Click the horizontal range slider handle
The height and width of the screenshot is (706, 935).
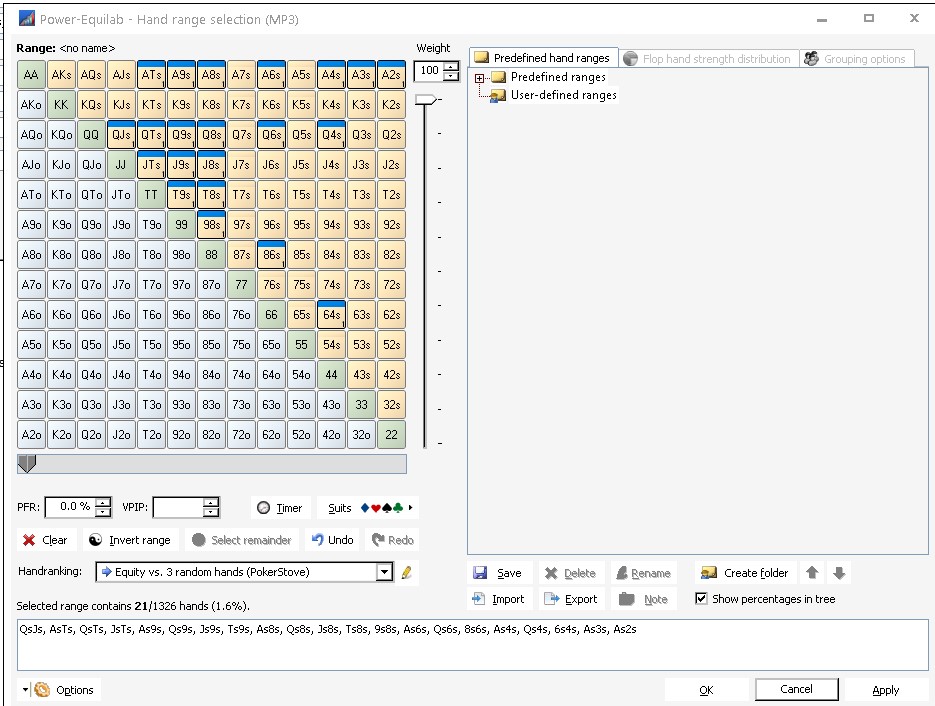coord(27,463)
